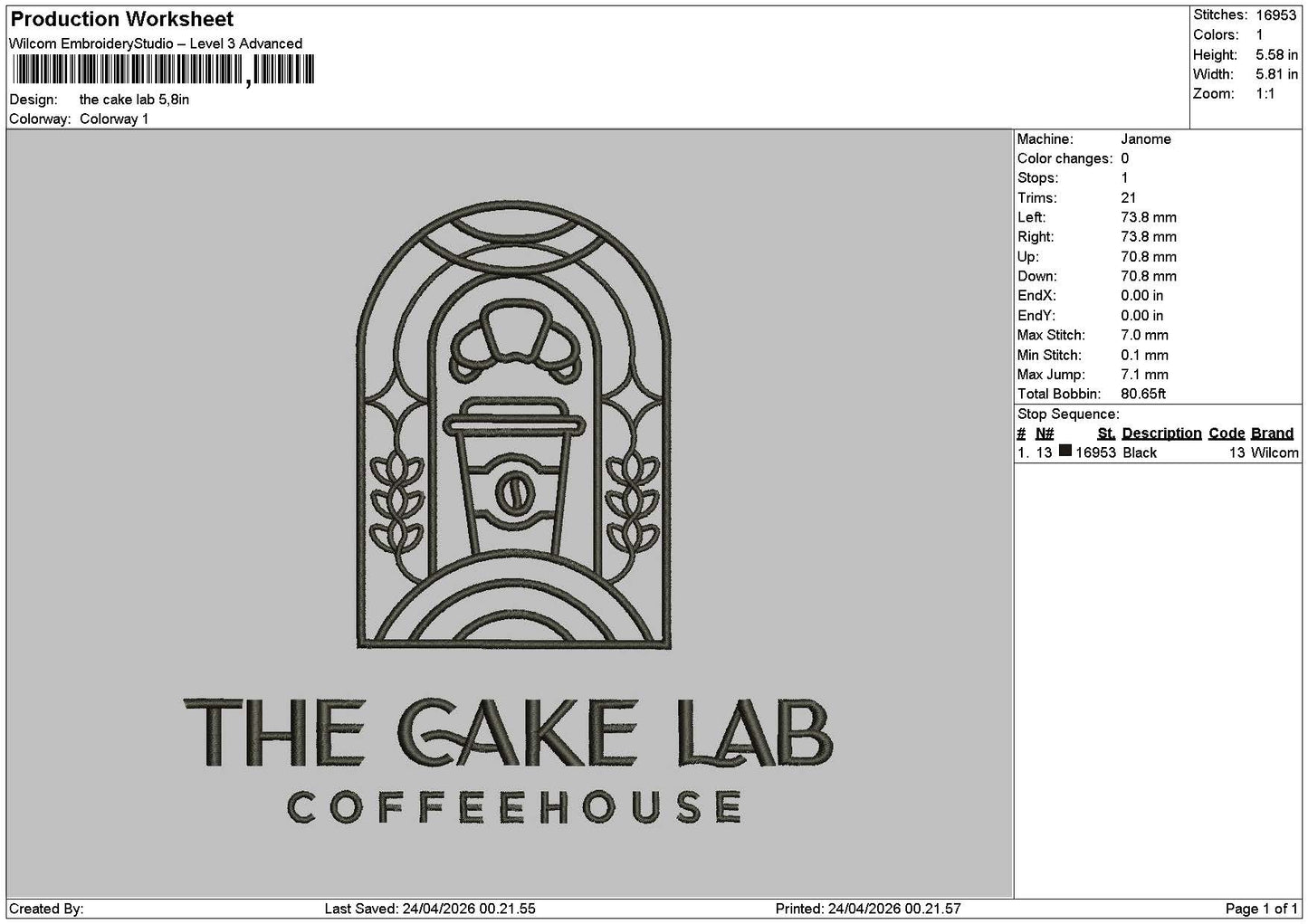Click the Up value 70.8 mm
1308x924 pixels.
coord(1149,257)
